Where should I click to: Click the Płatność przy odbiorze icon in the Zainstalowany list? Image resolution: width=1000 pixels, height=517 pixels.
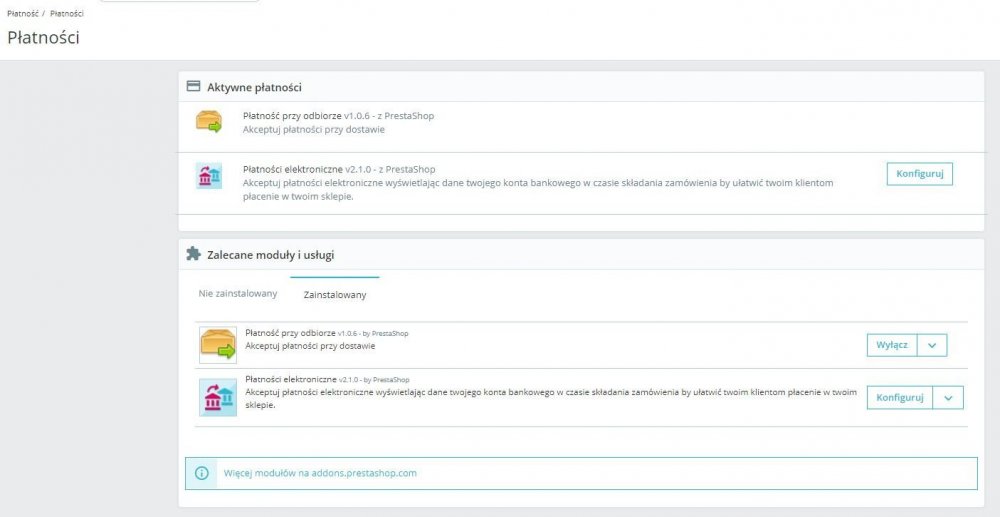pos(218,345)
